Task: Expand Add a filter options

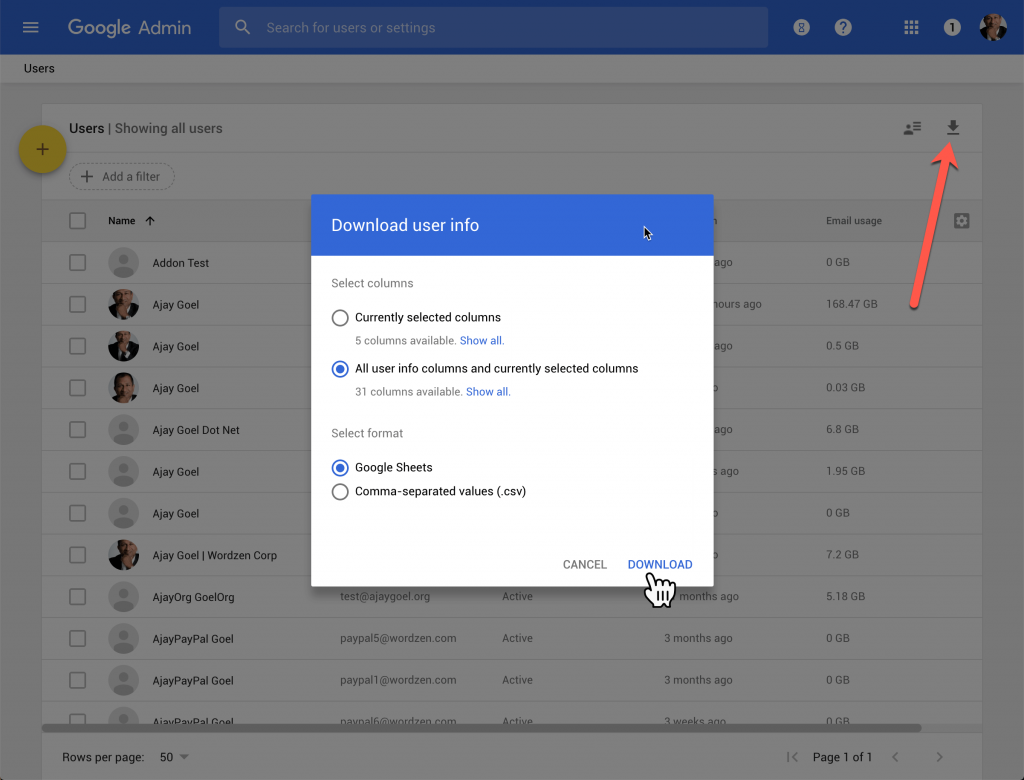Action: [121, 176]
